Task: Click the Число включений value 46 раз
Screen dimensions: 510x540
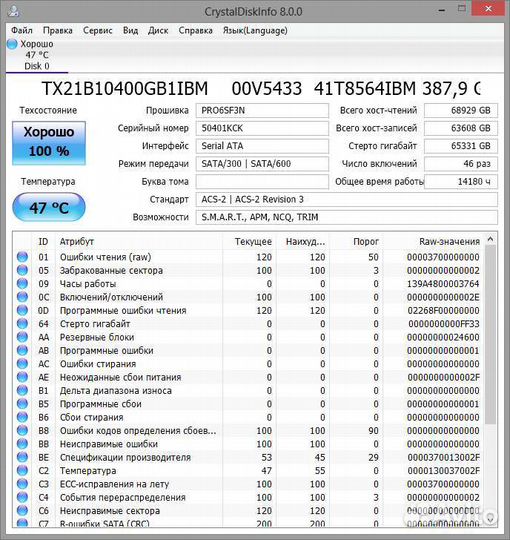Action: click(461, 164)
